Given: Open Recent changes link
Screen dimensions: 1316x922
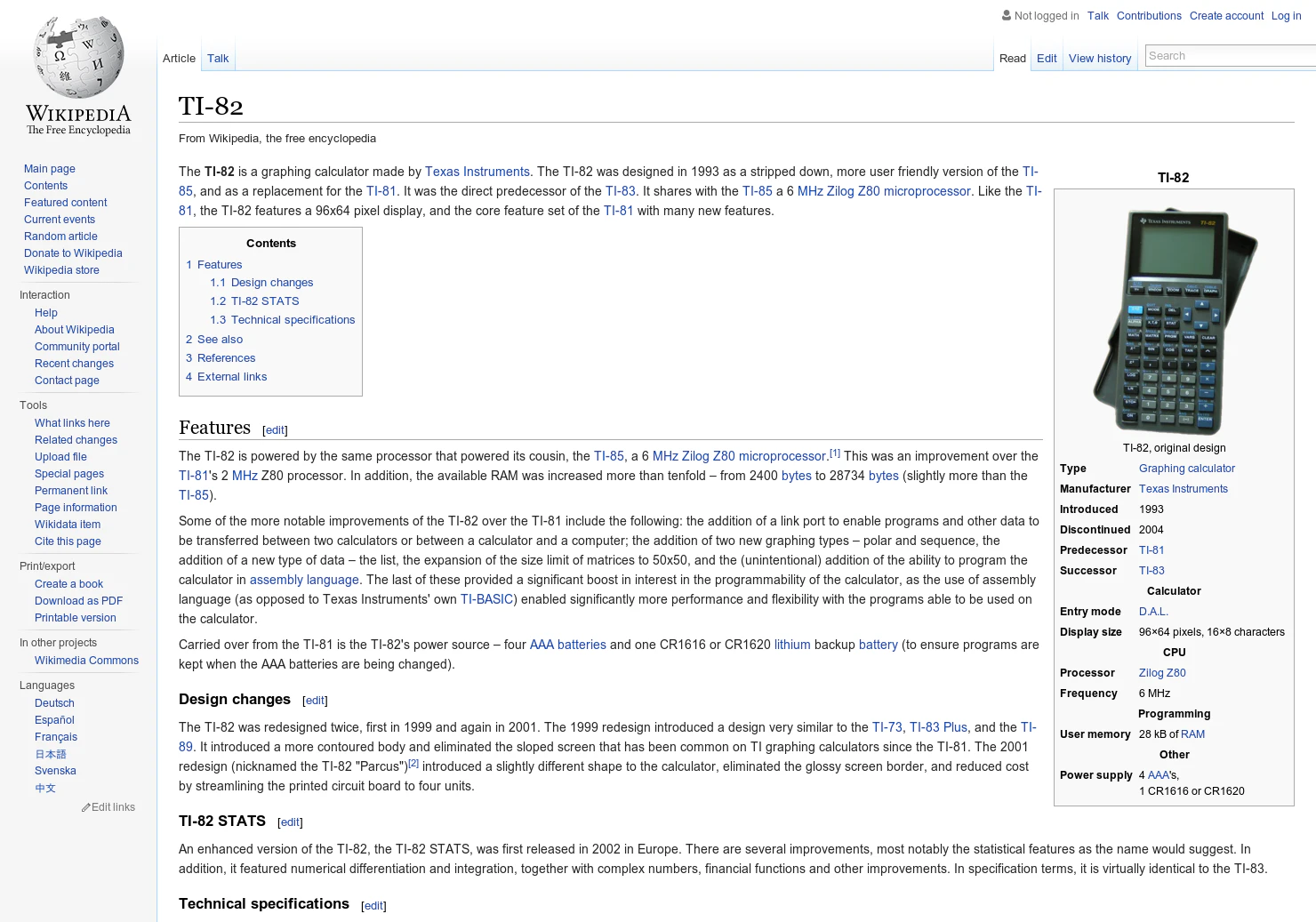Looking at the screenshot, I should [x=74, y=364].
